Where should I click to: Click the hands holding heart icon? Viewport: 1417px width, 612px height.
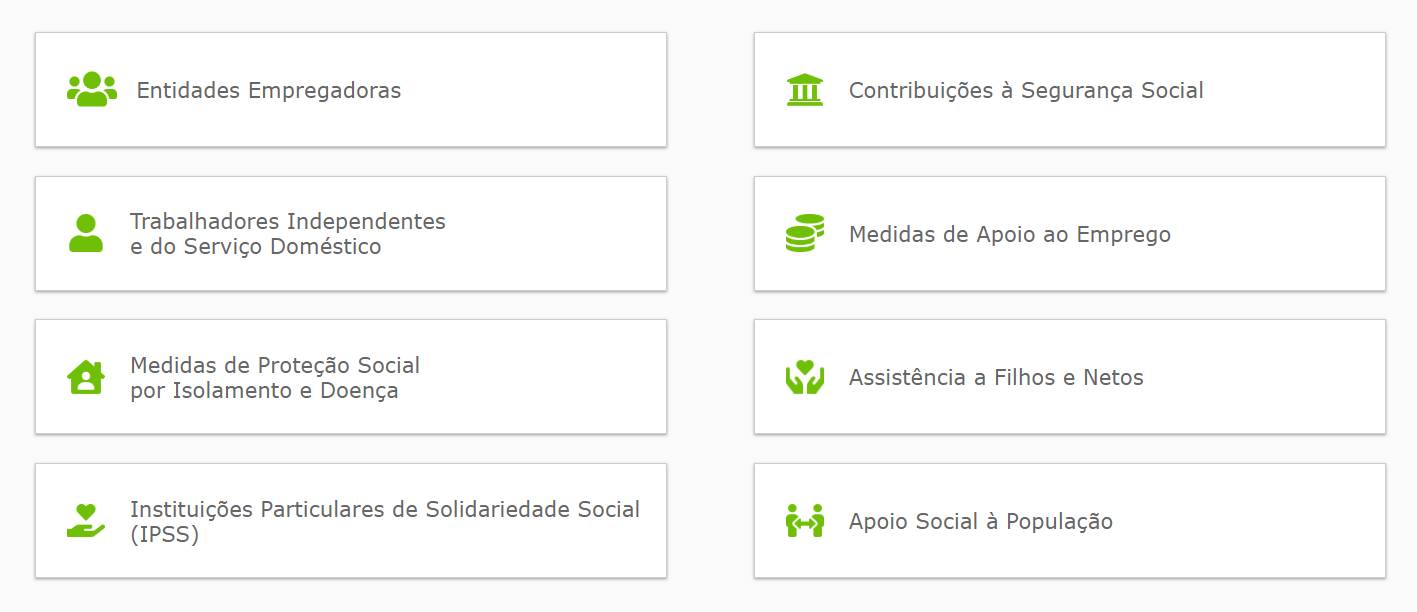tap(805, 377)
